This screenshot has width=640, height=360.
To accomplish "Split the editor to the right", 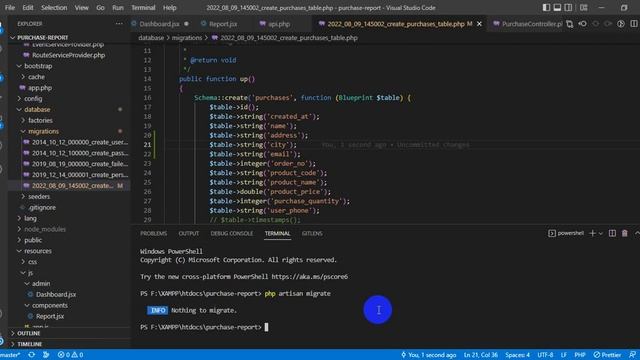I will pyautogui.click(x=634, y=24).
